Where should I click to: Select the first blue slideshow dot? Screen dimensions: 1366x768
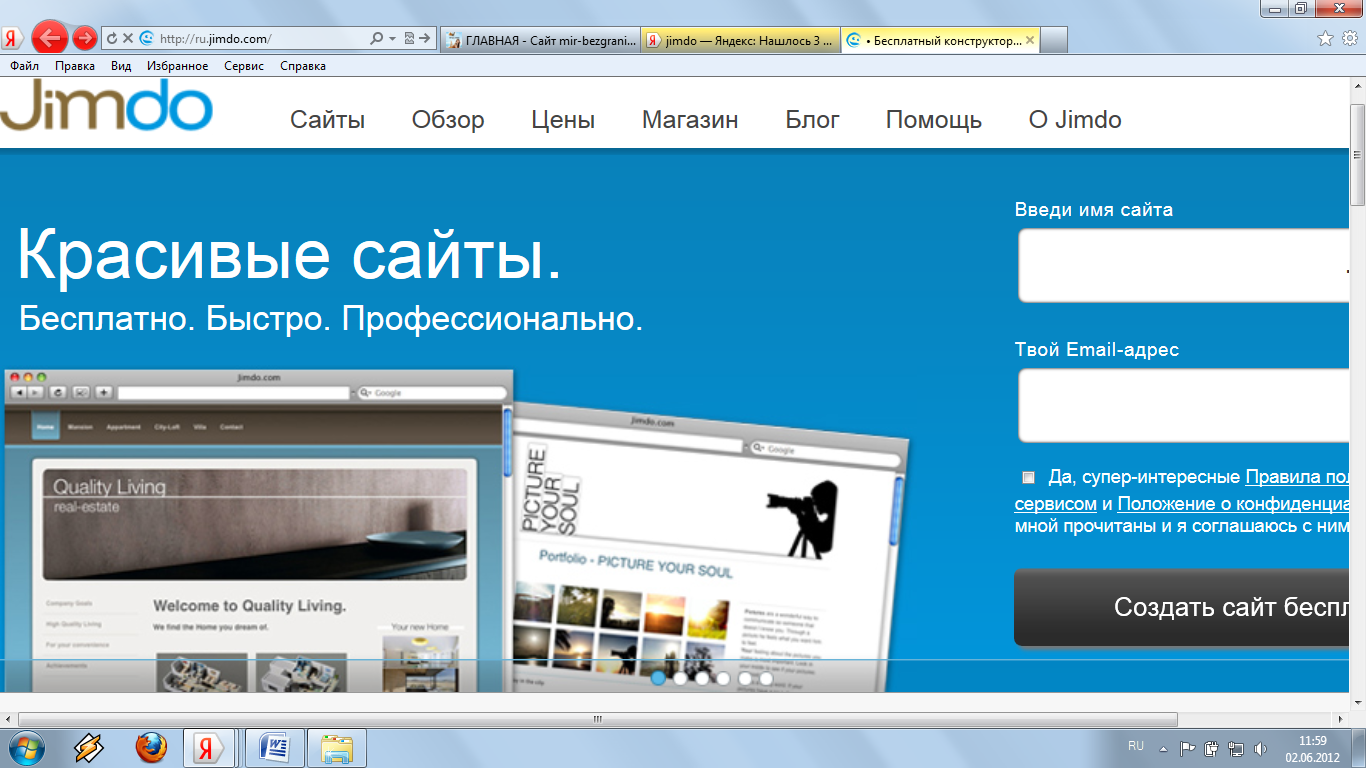click(658, 678)
